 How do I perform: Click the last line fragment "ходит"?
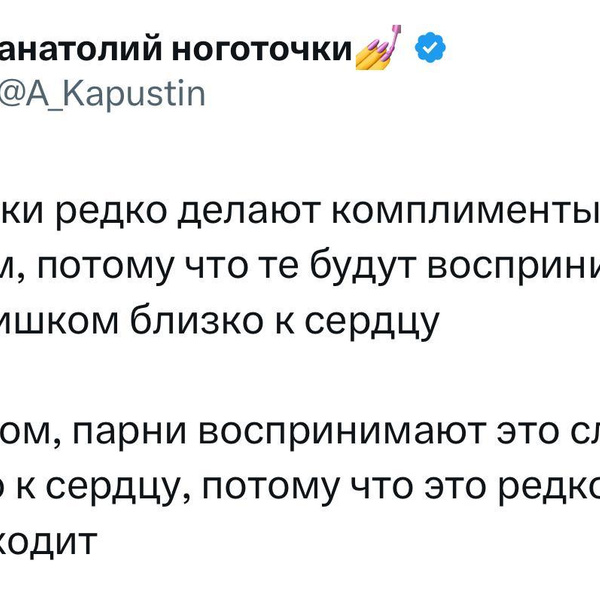[x=50, y=543]
